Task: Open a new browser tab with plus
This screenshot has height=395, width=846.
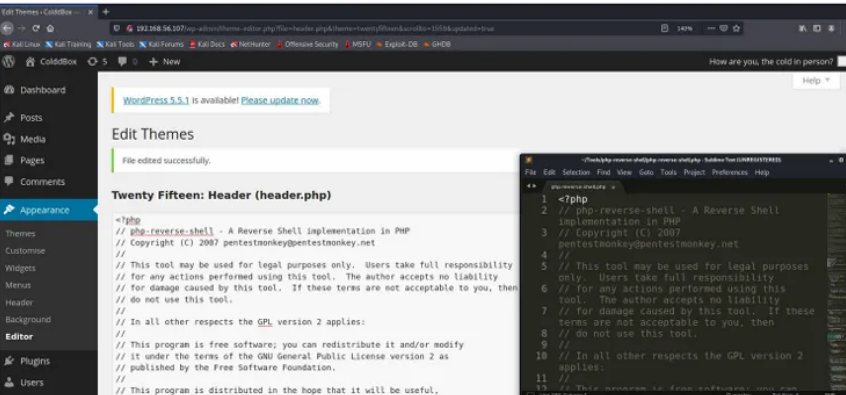Action: [x=106, y=11]
